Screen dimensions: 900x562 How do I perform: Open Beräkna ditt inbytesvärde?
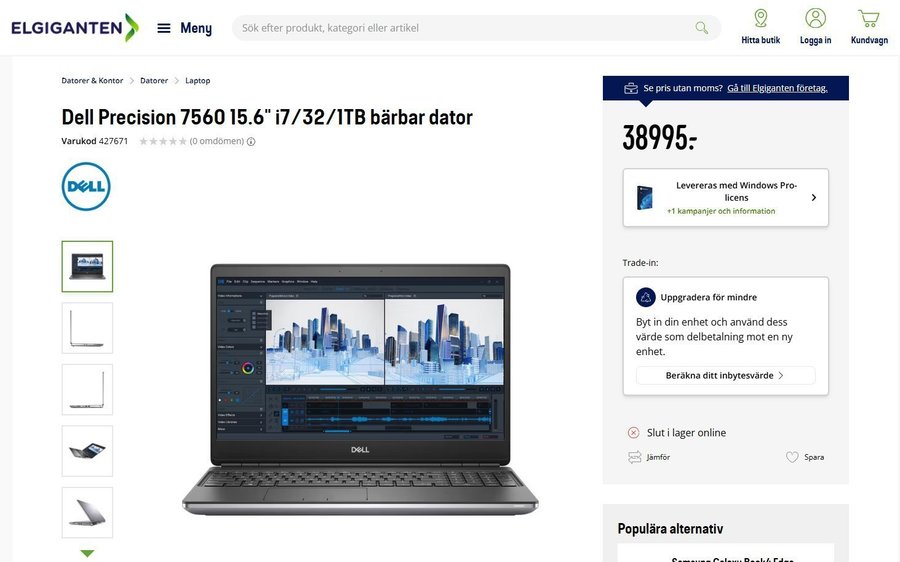[725, 375]
